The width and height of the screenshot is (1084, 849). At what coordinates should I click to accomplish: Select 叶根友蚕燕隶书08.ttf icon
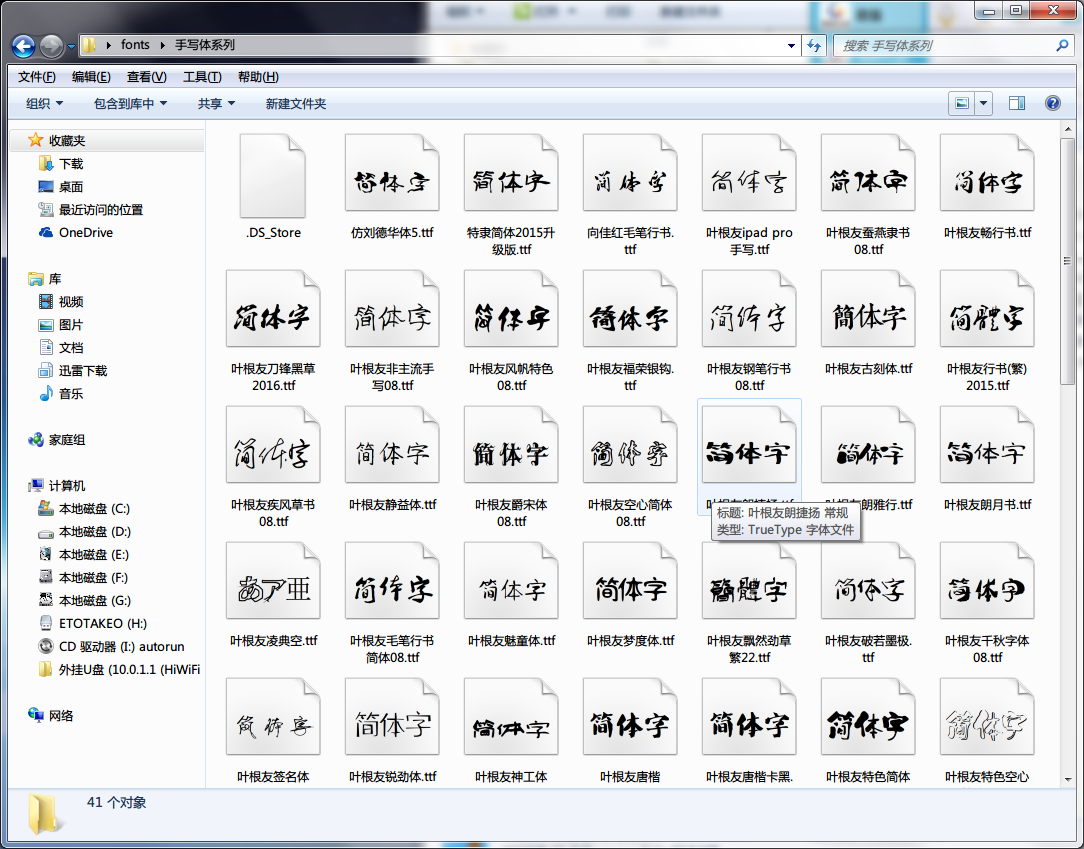tap(868, 173)
